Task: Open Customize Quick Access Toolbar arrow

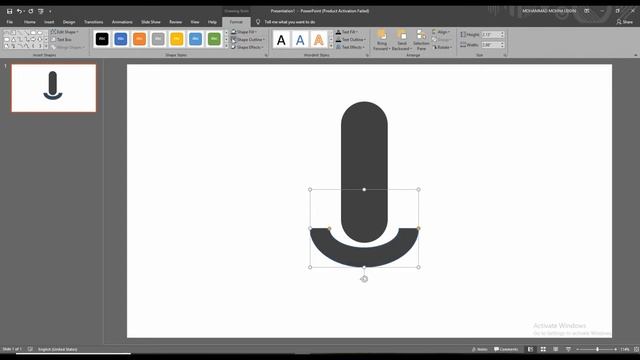Action: pyautogui.click(x=50, y=11)
